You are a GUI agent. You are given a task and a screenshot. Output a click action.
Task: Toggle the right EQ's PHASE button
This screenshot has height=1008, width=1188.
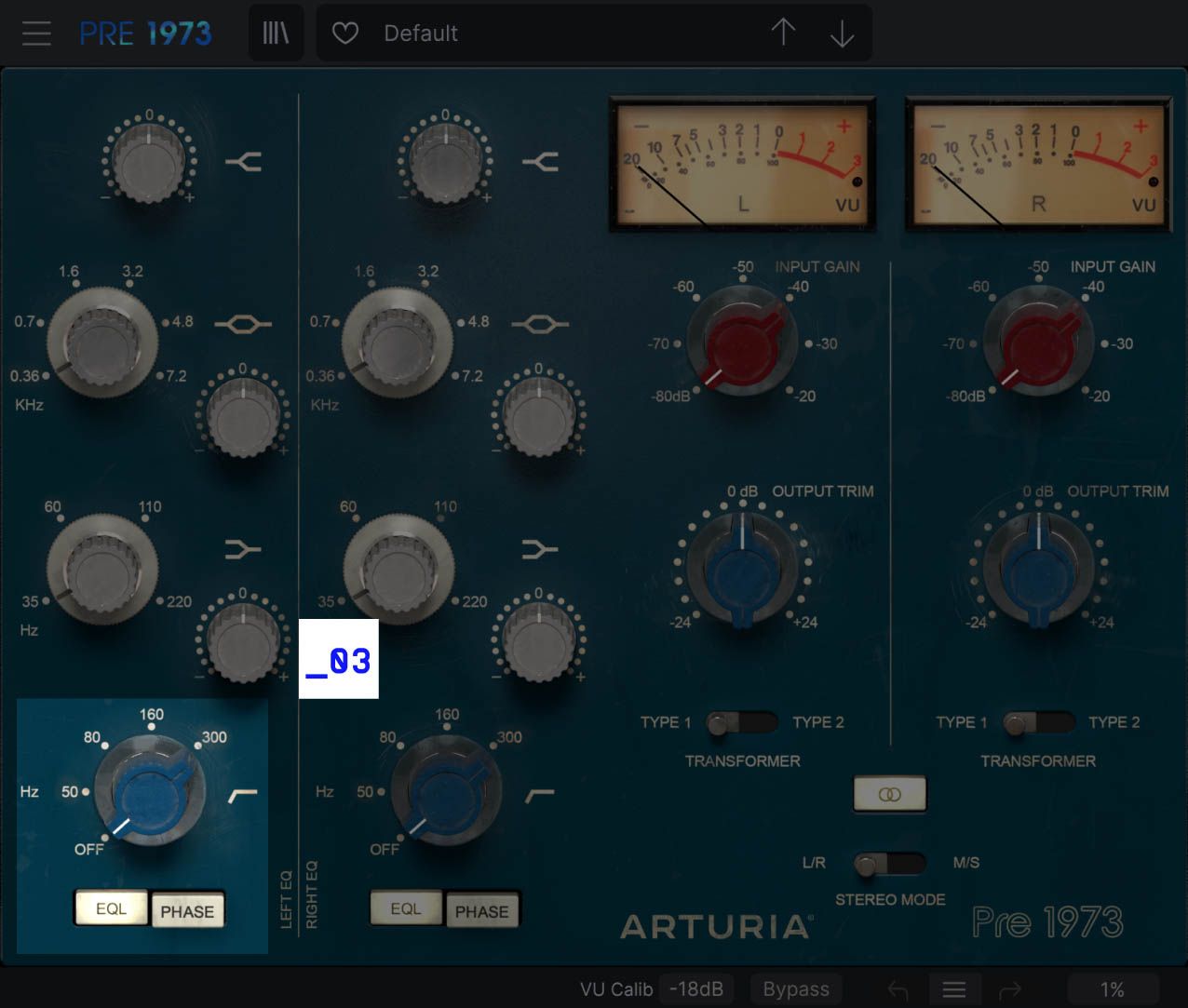pyautogui.click(x=482, y=911)
